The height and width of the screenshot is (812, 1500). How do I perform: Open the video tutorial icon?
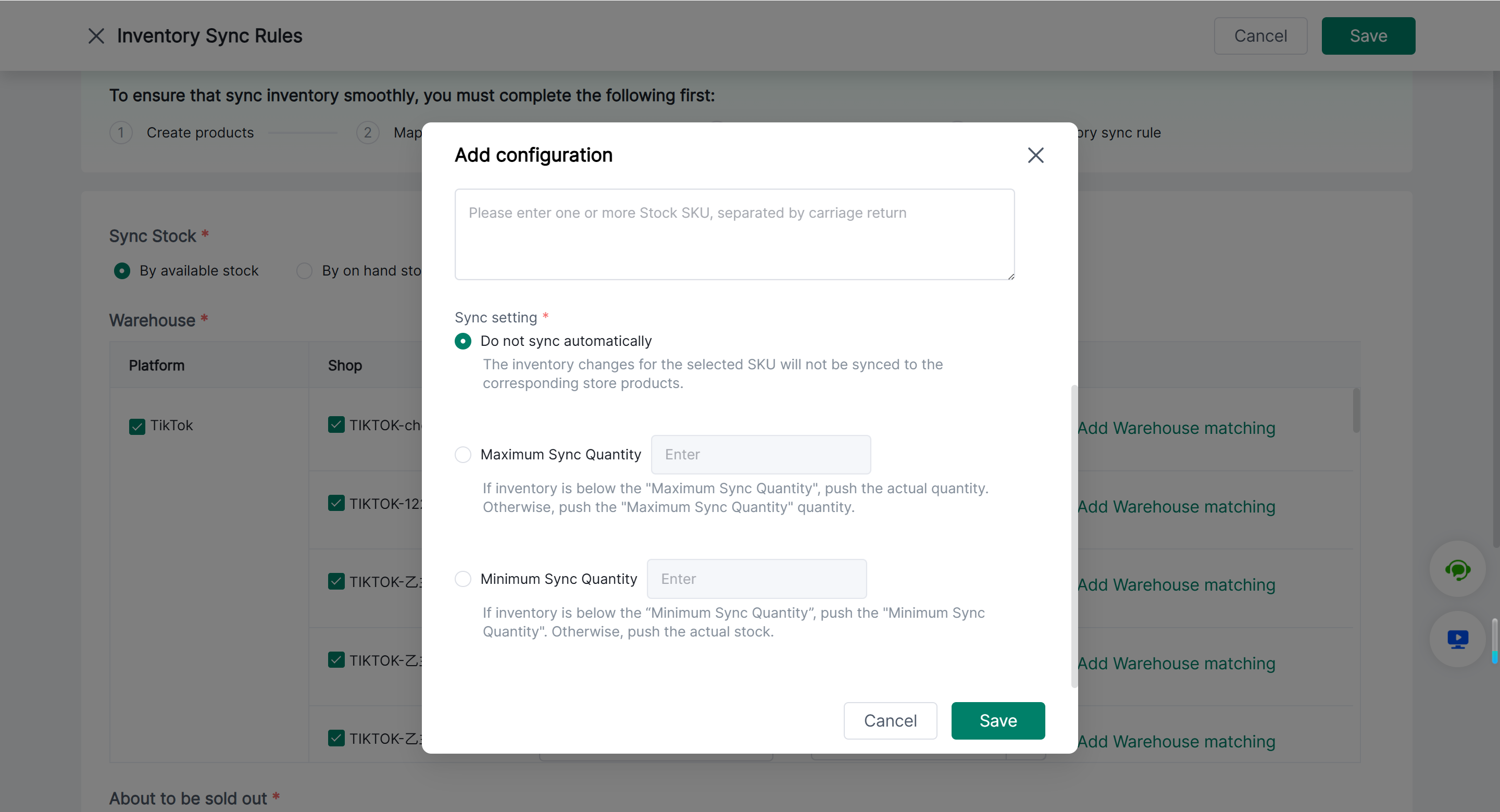(1457, 639)
